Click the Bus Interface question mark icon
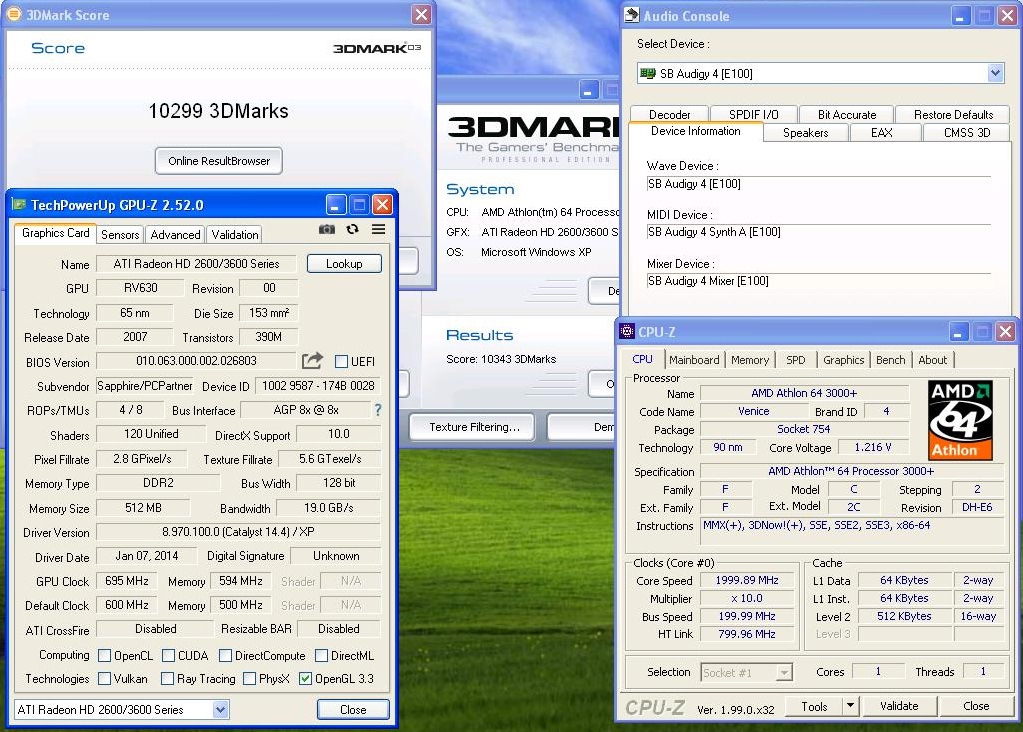Image resolution: width=1023 pixels, height=732 pixels. 378,410
